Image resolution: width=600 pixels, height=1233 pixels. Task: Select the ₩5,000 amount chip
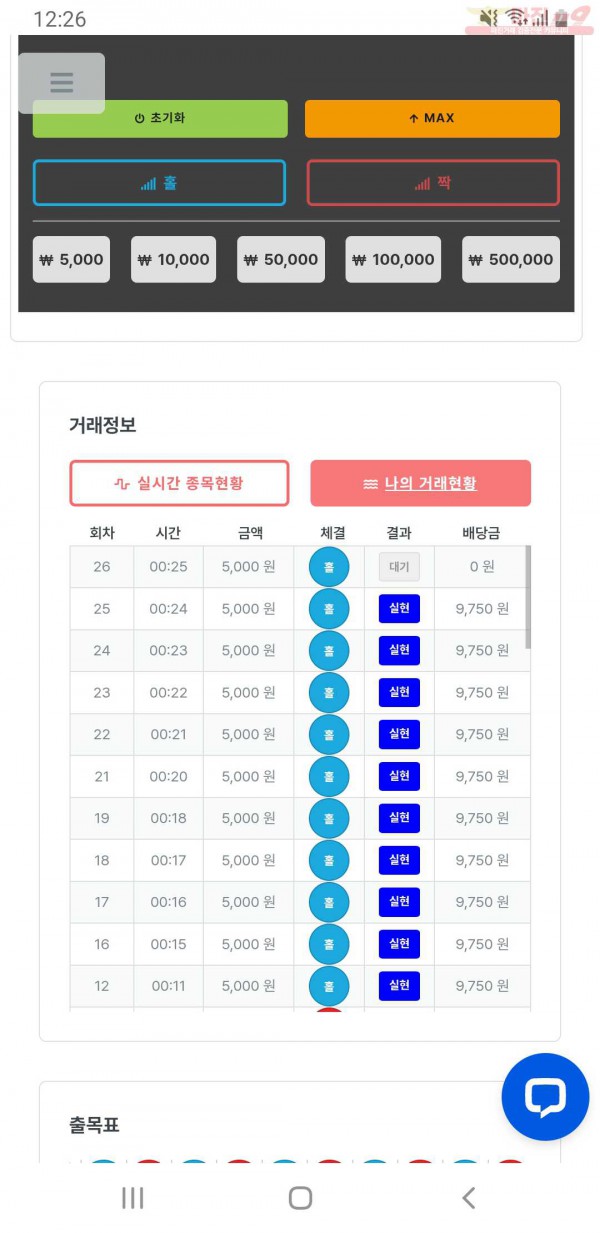71,258
